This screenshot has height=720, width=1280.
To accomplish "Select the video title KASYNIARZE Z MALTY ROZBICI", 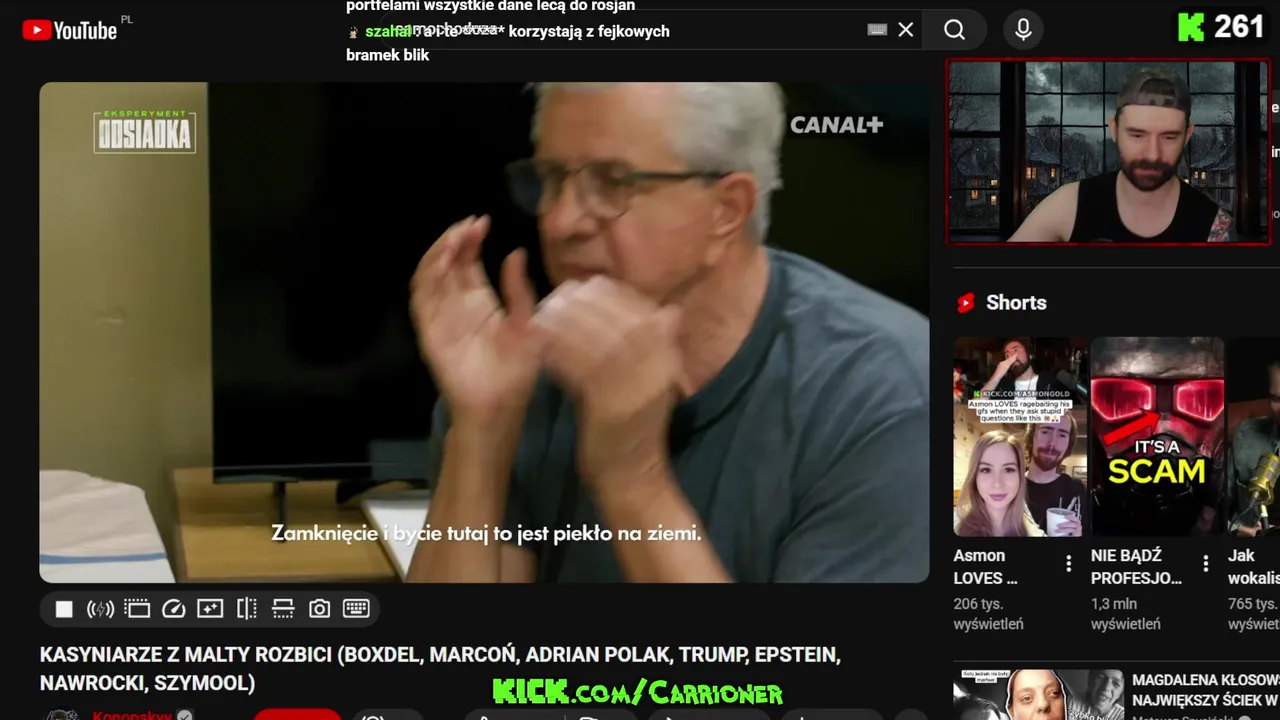I will tap(440, 669).
